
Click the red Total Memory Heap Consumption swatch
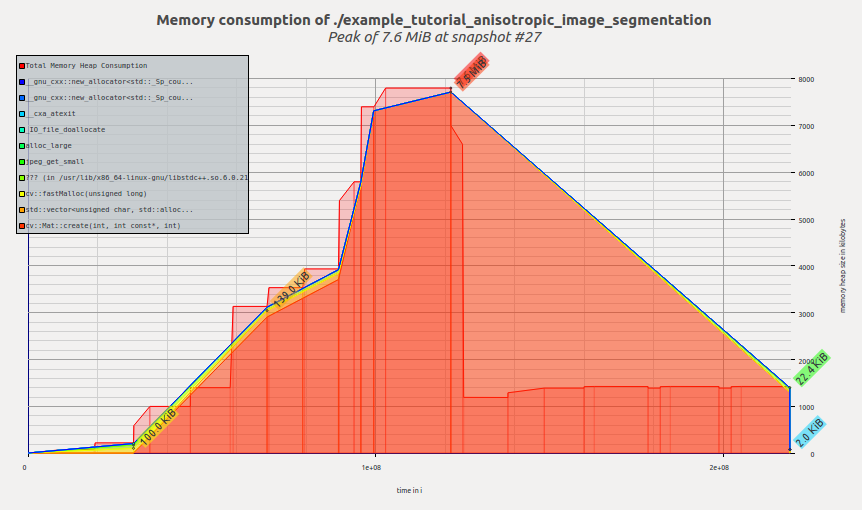click(x=22, y=66)
